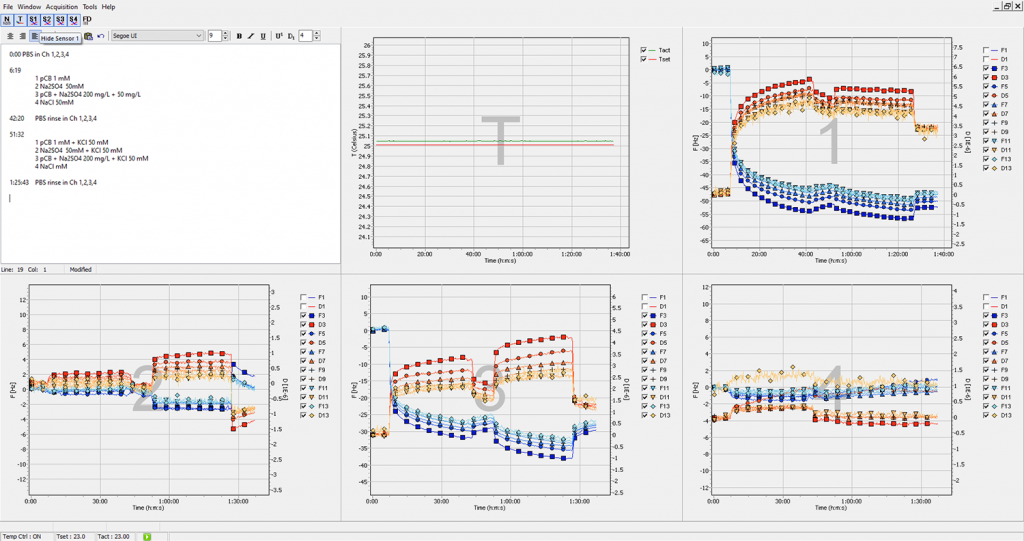Uncheck F9 in sensor 1 plot legend
1024x541 pixels.
(986, 123)
